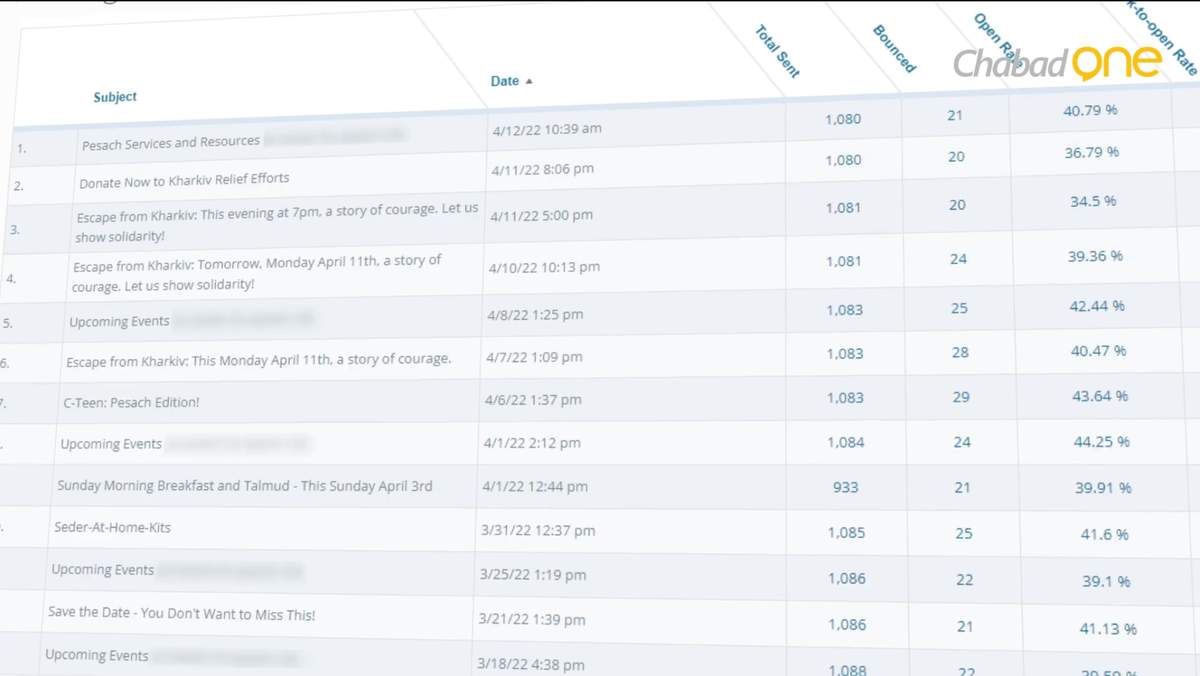The image size is (1200, 676).
Task: Click the 41.6 % rate value
Action: click(1105, 534)
